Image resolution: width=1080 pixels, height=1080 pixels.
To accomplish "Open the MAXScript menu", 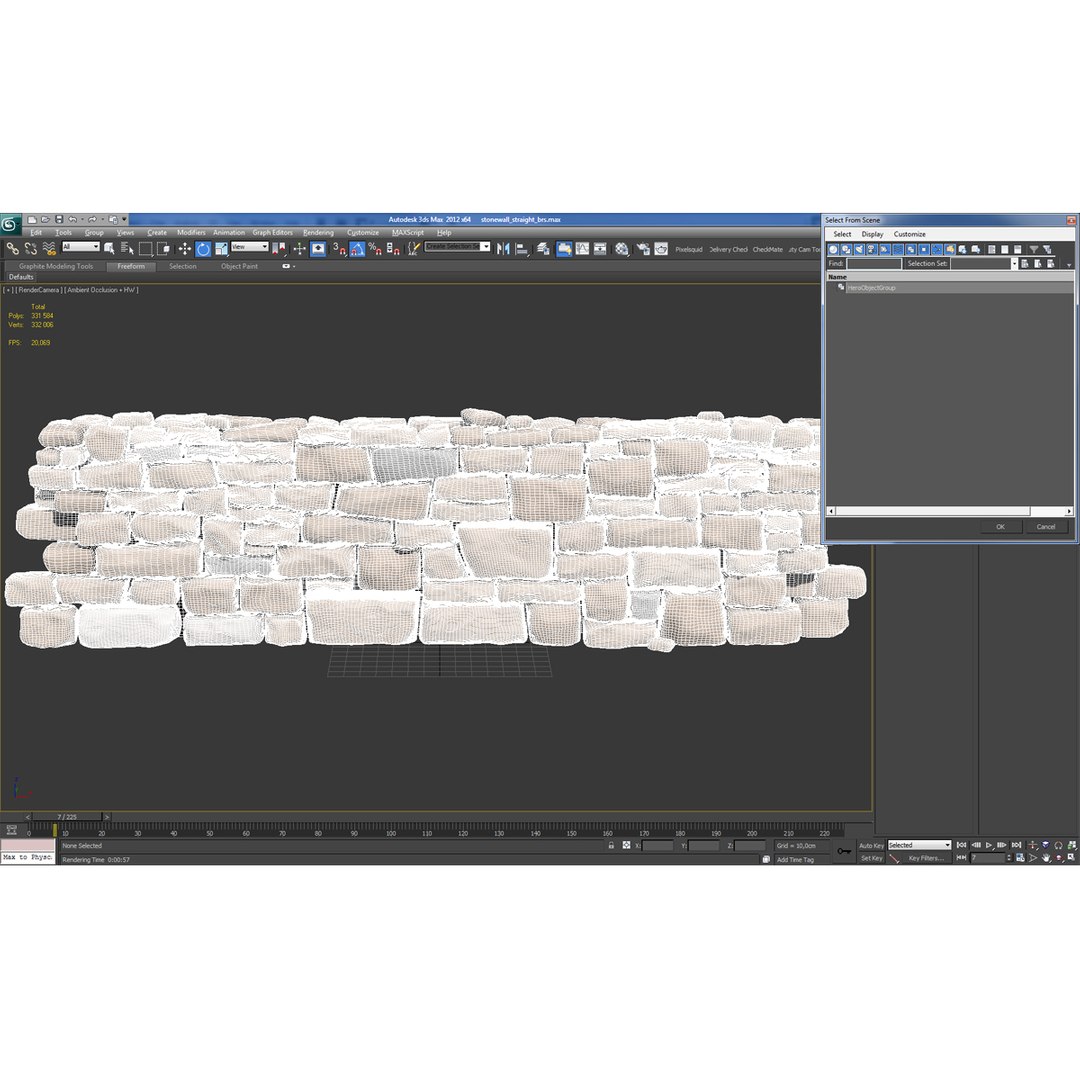I will [x=408, y=233].
